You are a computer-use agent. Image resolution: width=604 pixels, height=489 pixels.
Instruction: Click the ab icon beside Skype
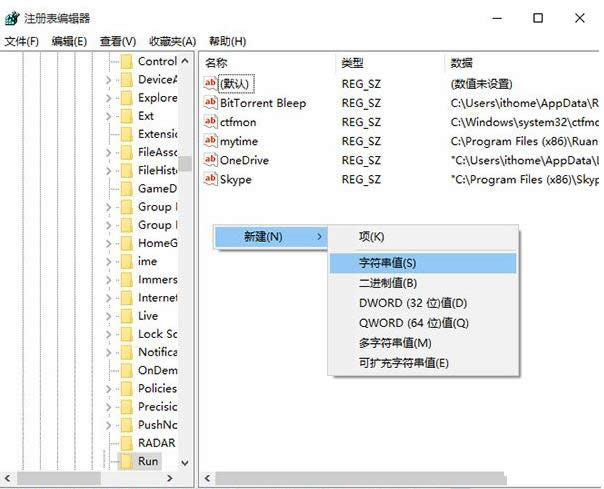[210, 178]
